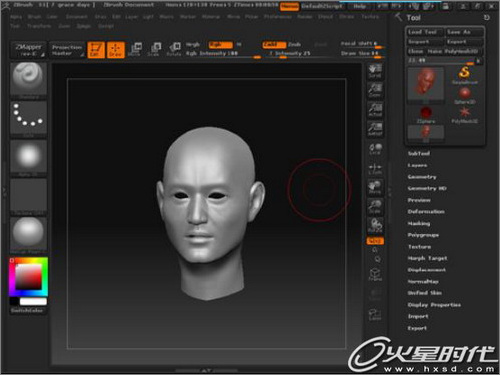Open the Alpha menu
The image size is (500, 375).
pyautogui.click(x=16, y=17)
